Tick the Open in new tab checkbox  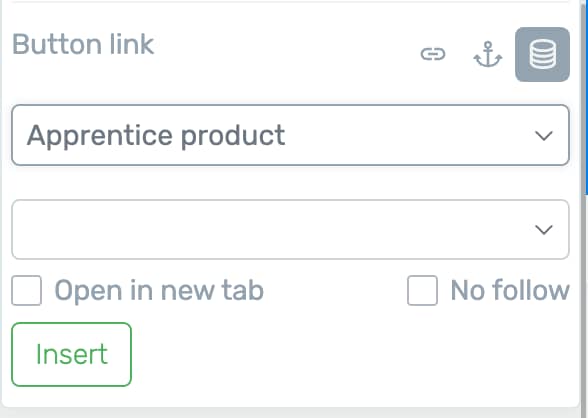click(26, 291)
